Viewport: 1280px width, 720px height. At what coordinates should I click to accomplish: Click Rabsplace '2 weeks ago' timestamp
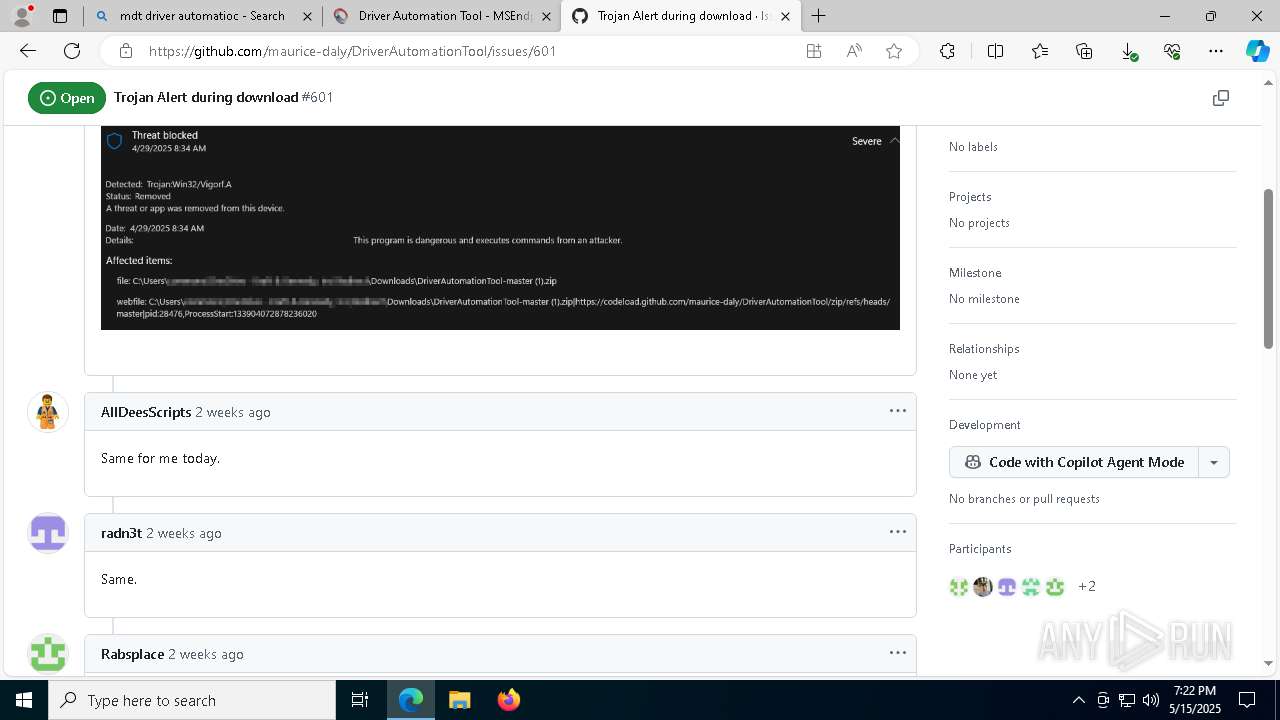[206, 654]
